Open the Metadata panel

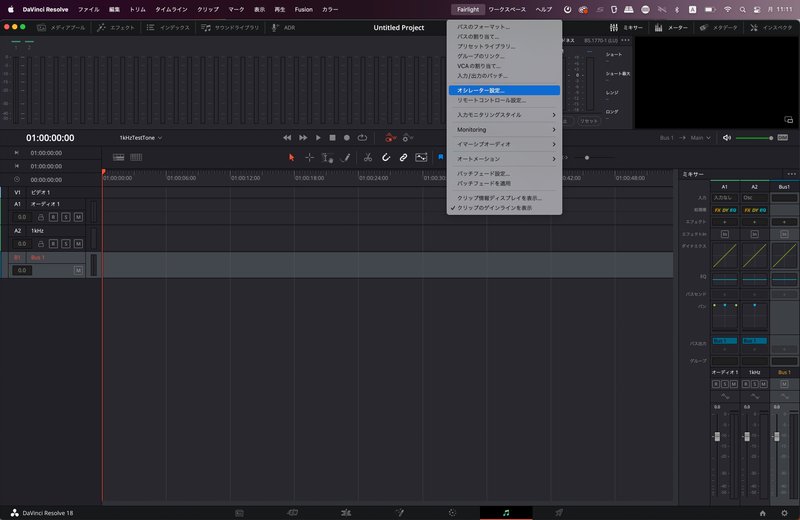click(718, 28)
